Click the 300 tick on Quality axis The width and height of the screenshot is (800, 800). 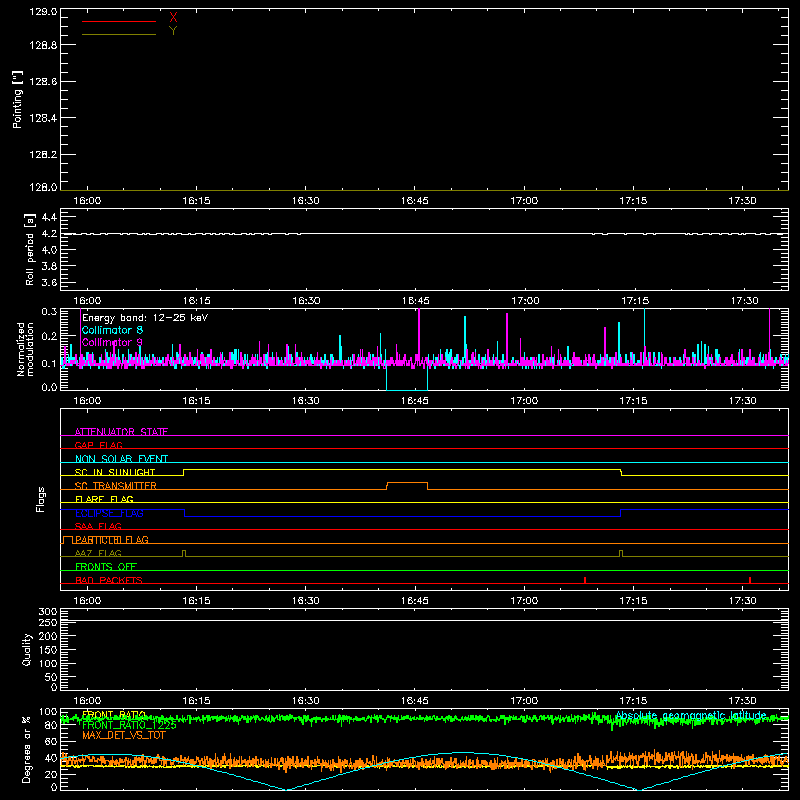pyautogui.click(x=48, y=612)
